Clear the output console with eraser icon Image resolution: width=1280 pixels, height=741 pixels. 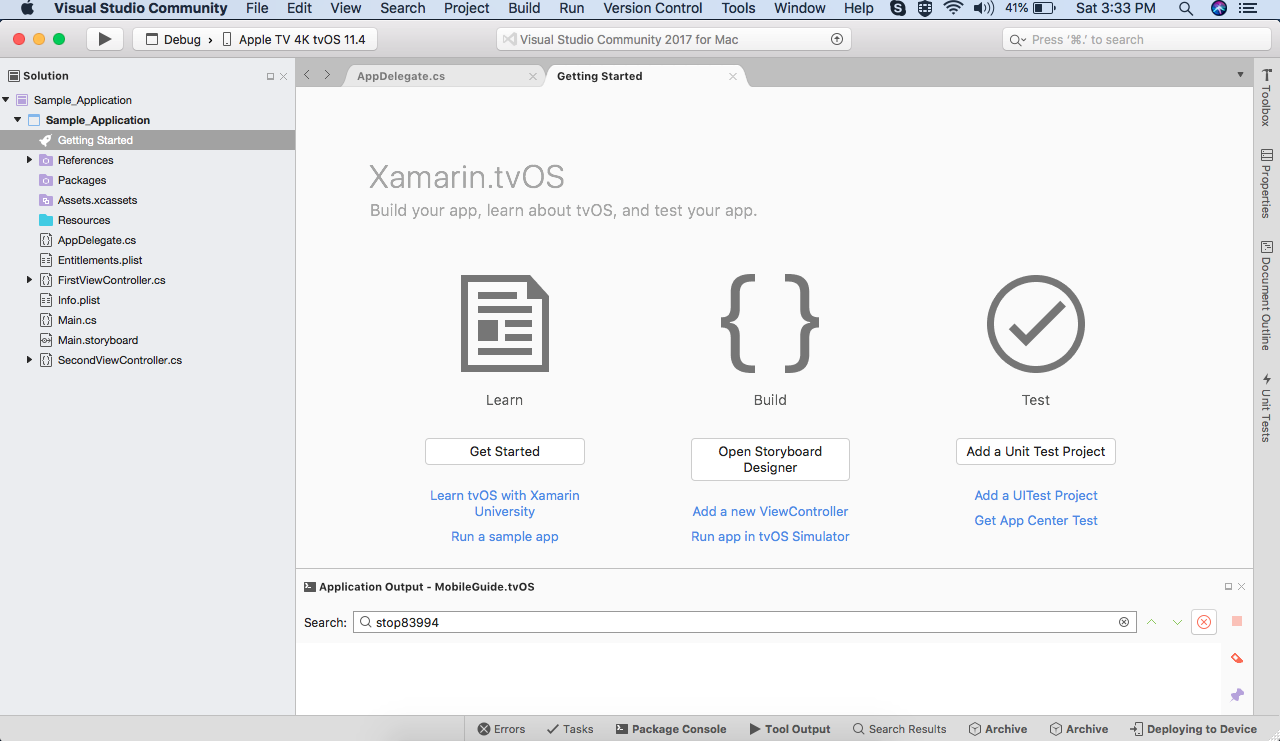tap(1237, 658)
